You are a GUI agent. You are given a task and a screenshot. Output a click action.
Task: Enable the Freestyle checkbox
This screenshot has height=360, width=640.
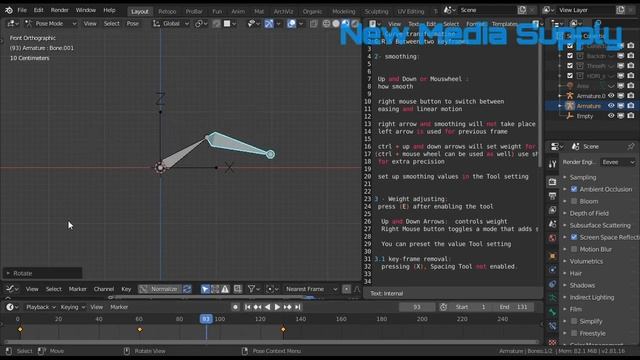[574, 333]
